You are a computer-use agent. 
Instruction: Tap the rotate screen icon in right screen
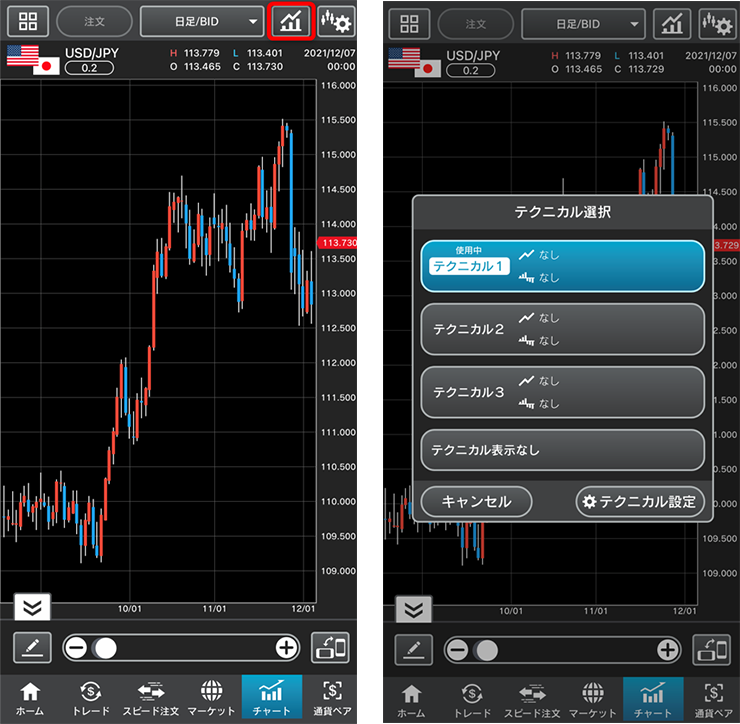[712, 650]
